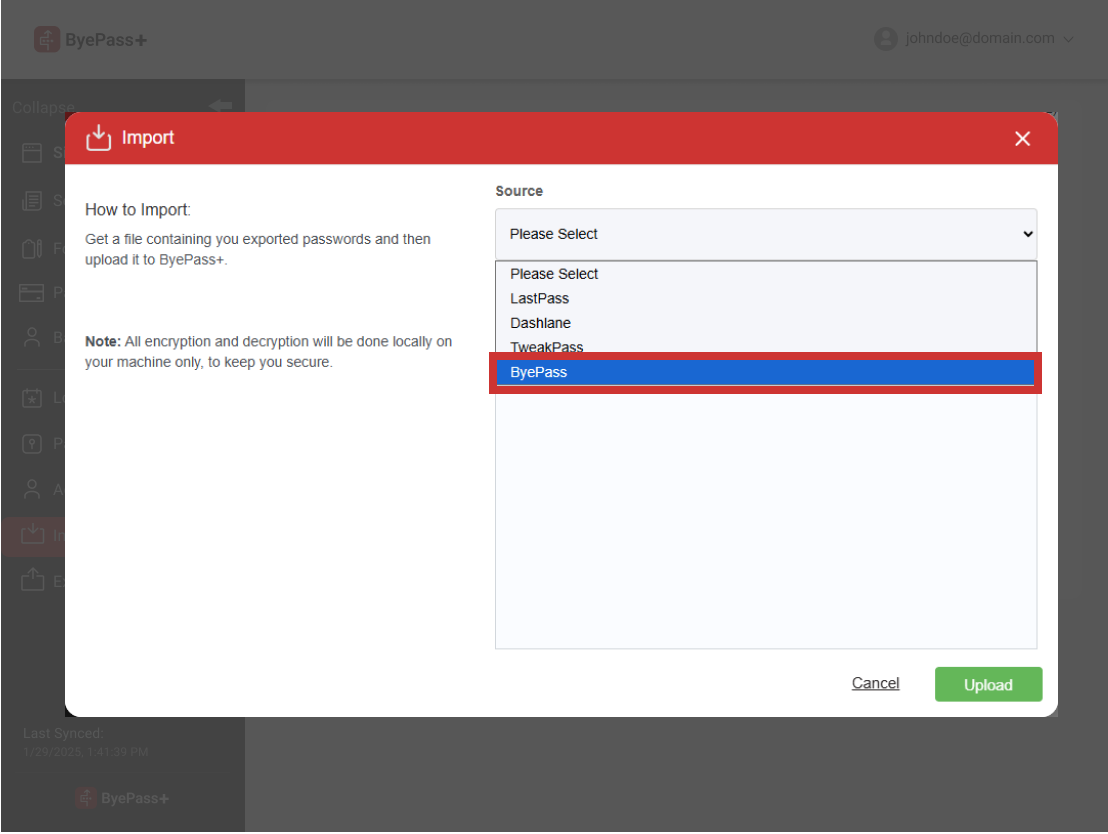Click the key lock sidebar icon

click(x=32, y=443)
